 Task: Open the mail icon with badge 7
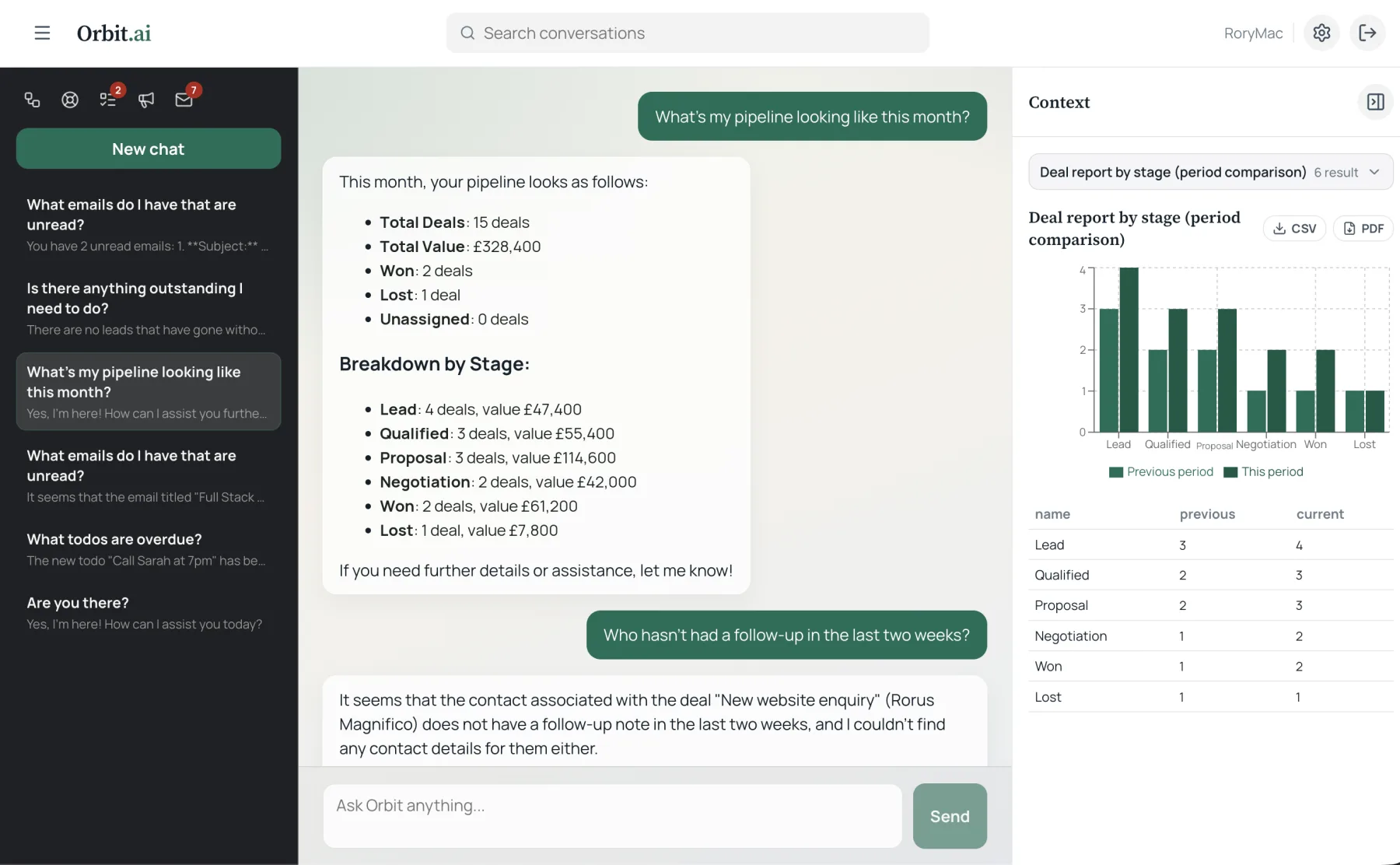coord(184,100)
